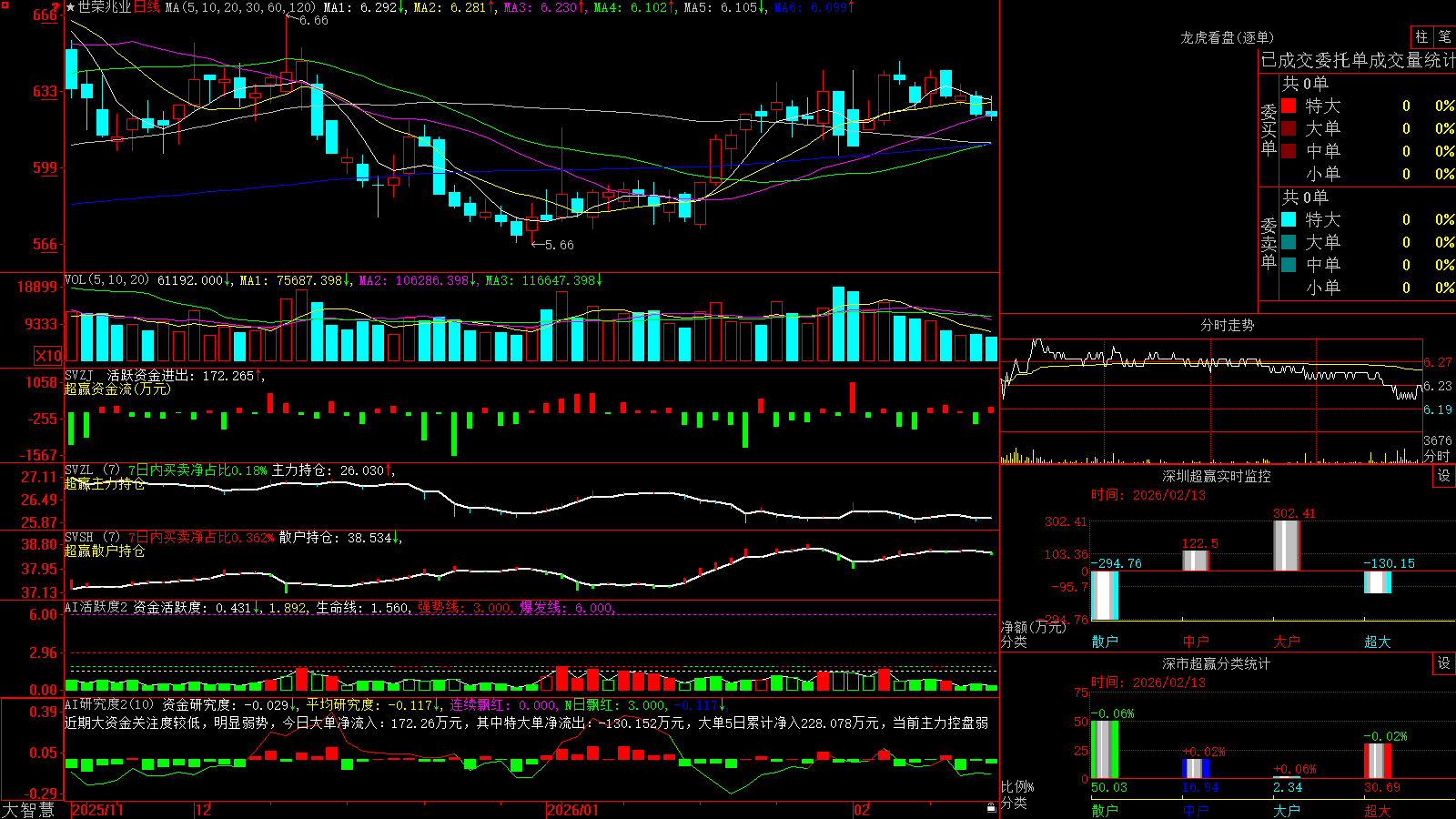Click the cyan 特大 sell-order swatch
Viewport: 1456px width, 819px height.
point(1289,219)
